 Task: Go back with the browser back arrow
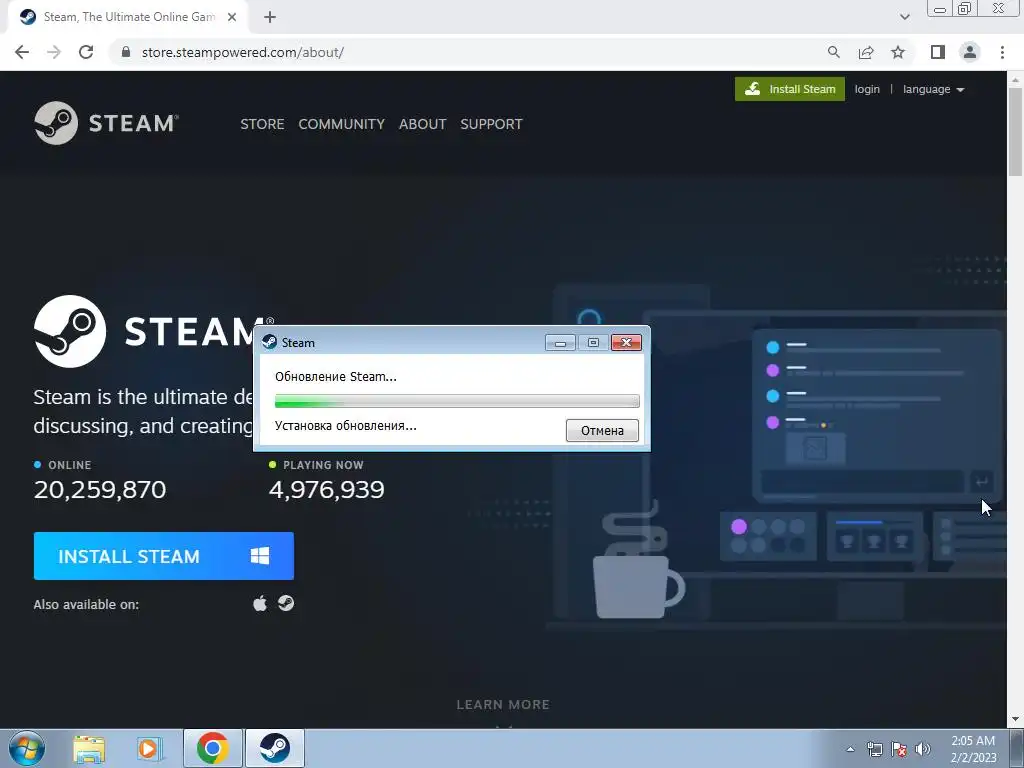pos(22,52)
